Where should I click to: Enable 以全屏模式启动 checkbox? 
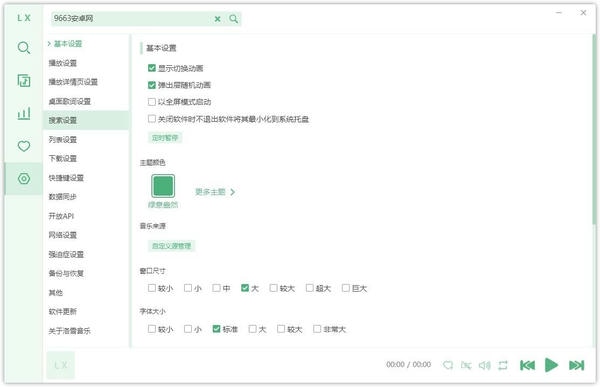pos(152,102)
